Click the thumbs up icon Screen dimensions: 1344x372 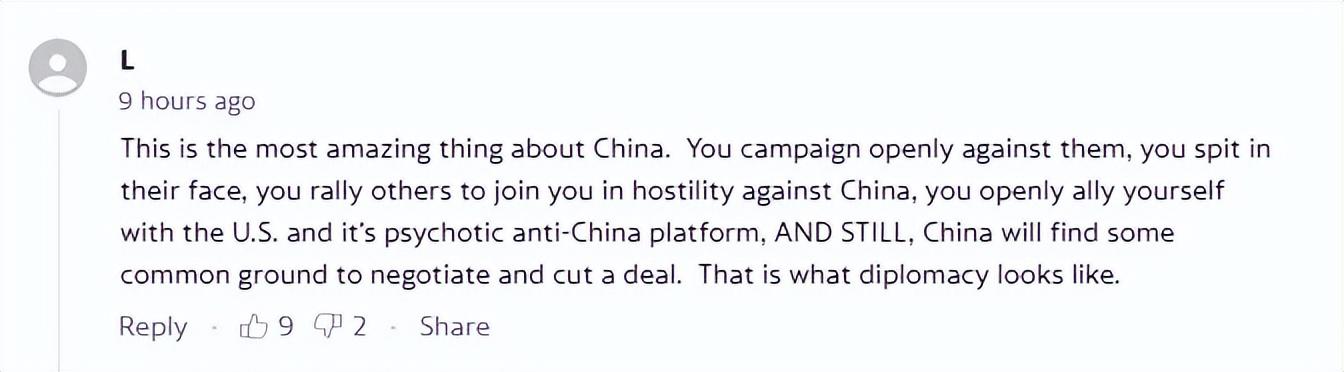coord(252,326)
